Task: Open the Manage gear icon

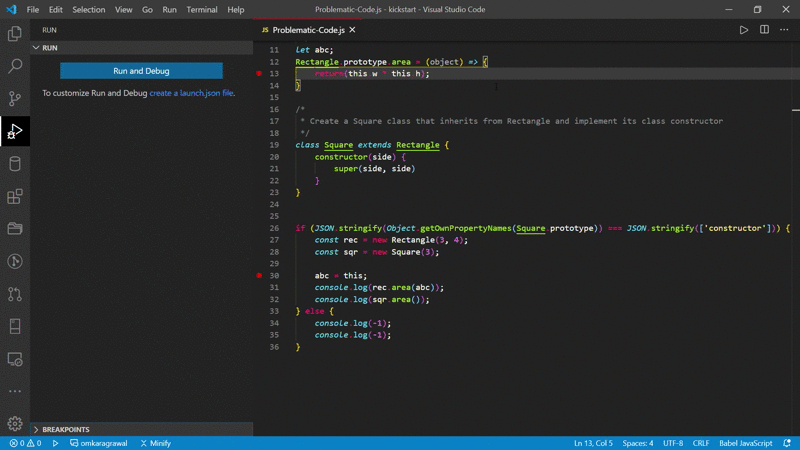Action: point(15,423)
